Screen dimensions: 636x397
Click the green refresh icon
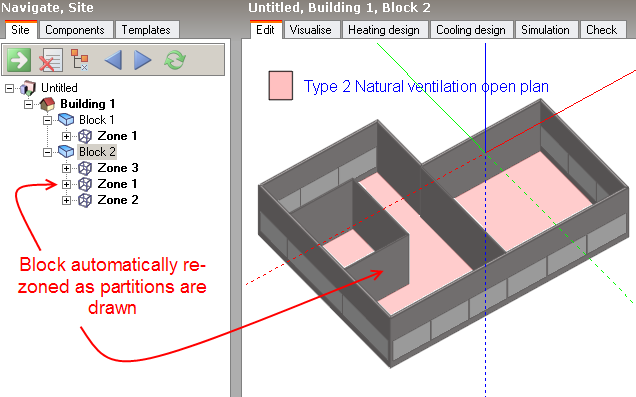[x=175, y=60]
